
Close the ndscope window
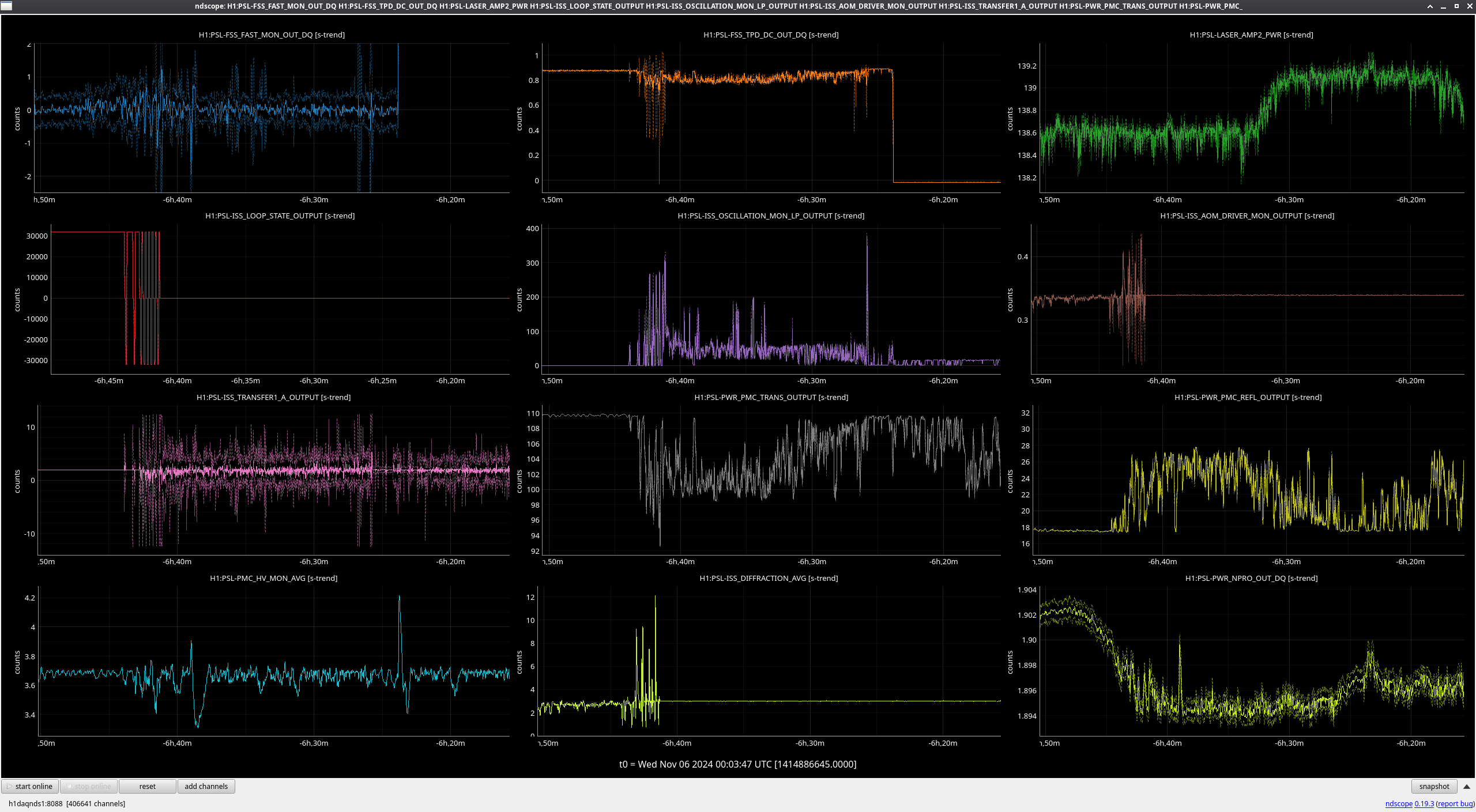1469,6
